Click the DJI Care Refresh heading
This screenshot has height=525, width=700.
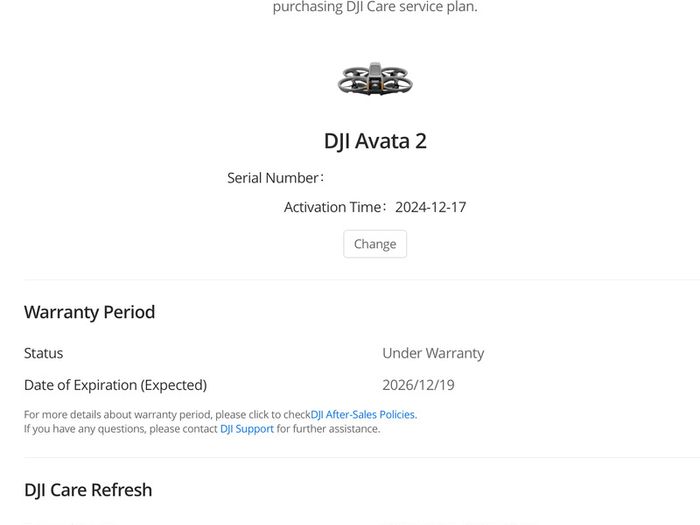88,490
